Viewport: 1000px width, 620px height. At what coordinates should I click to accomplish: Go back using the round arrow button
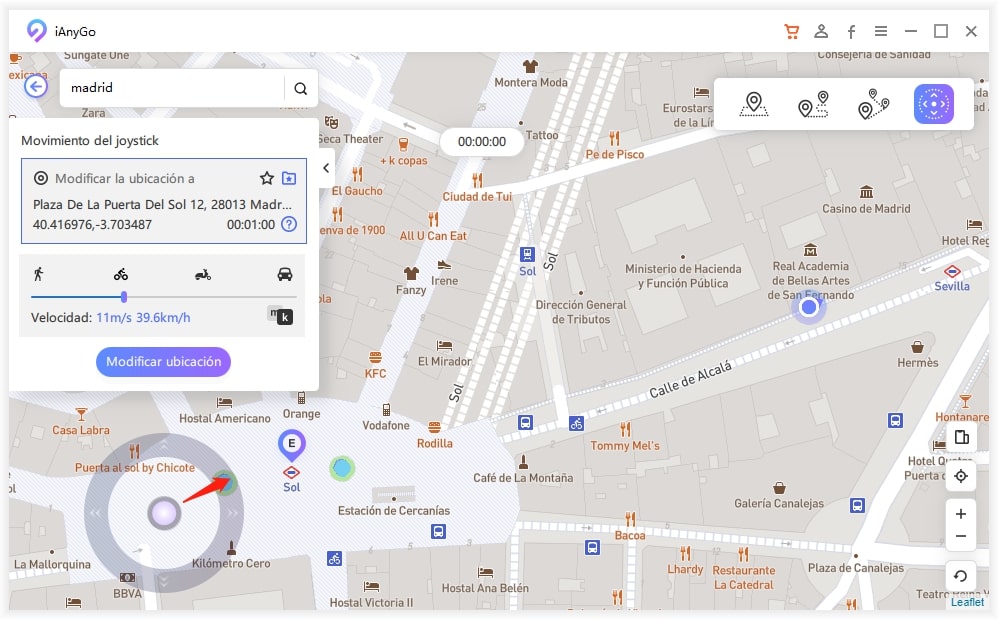[37, 87]
